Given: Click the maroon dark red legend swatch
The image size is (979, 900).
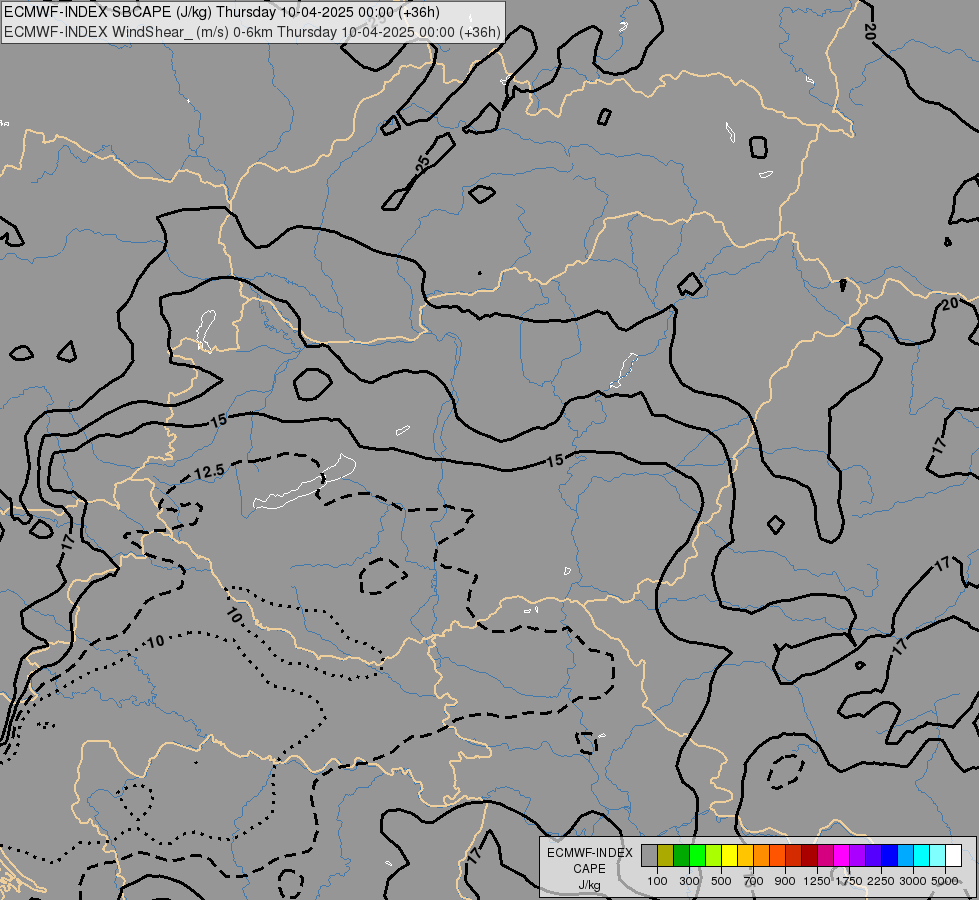Looking at the screenshot, I should pyautogui.click(x=810, y=855).
